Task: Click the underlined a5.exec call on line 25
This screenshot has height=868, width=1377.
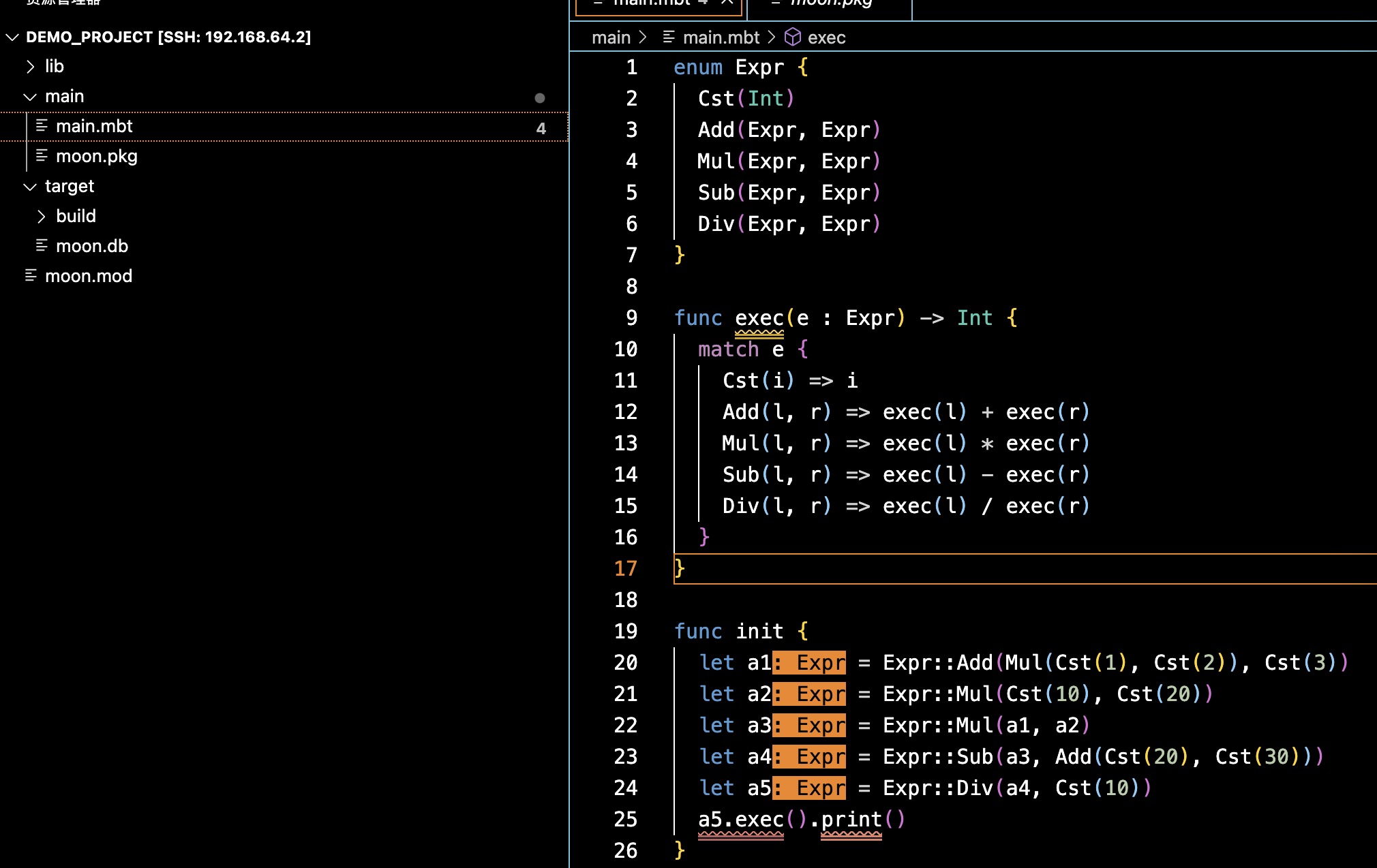Action: (741, 820)
